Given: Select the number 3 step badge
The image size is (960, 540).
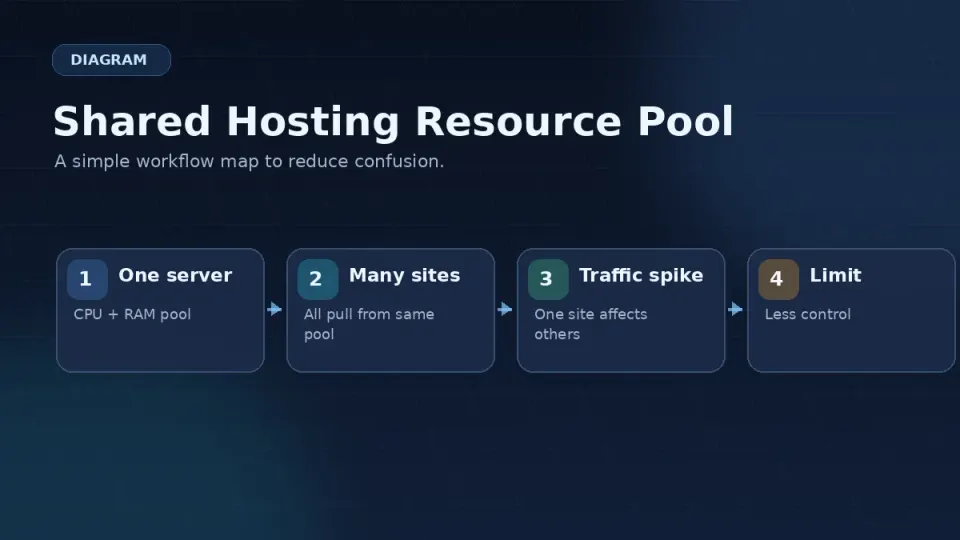Looking at the screenshot, I should click(x=548, y=279).
